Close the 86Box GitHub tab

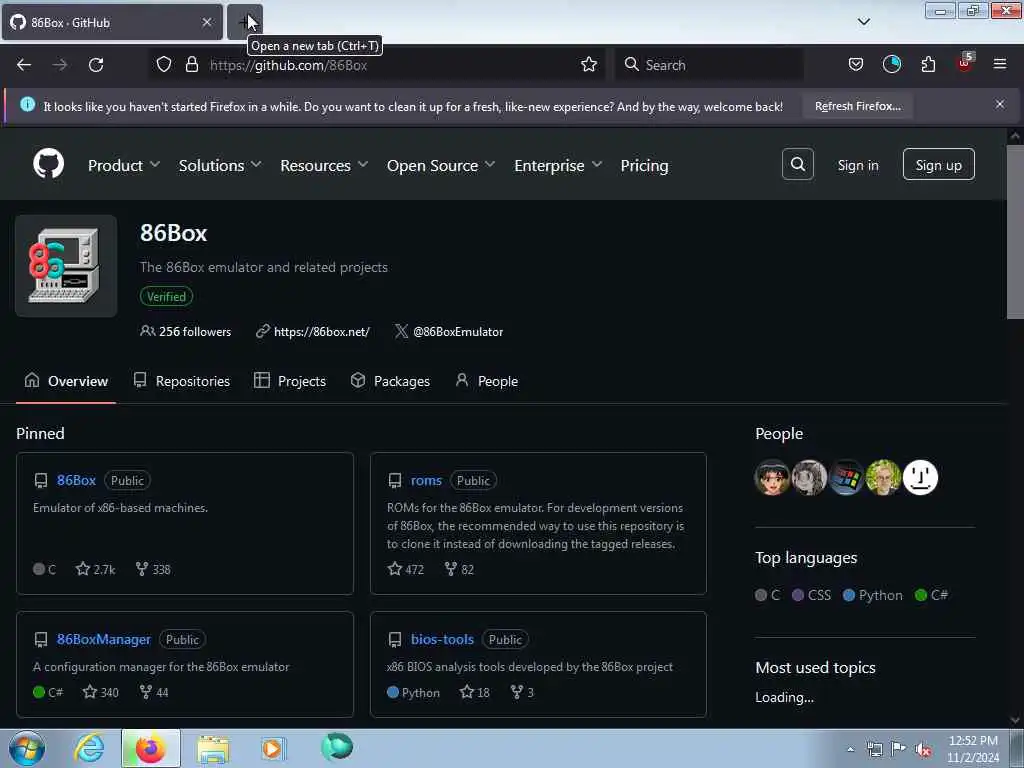point(206,22)
